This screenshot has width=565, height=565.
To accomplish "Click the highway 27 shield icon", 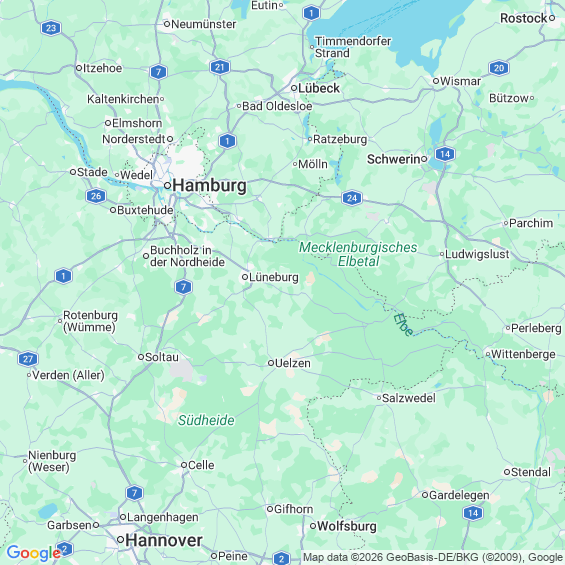I will click(28, 359).
